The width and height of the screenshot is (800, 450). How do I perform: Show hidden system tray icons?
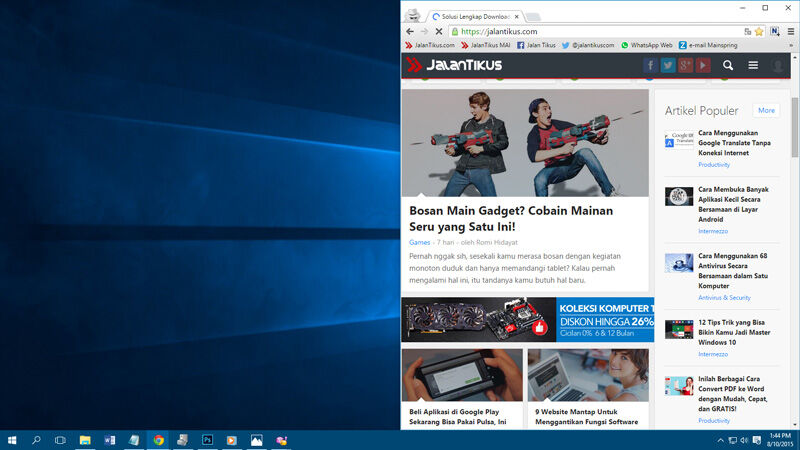(720, 440)
